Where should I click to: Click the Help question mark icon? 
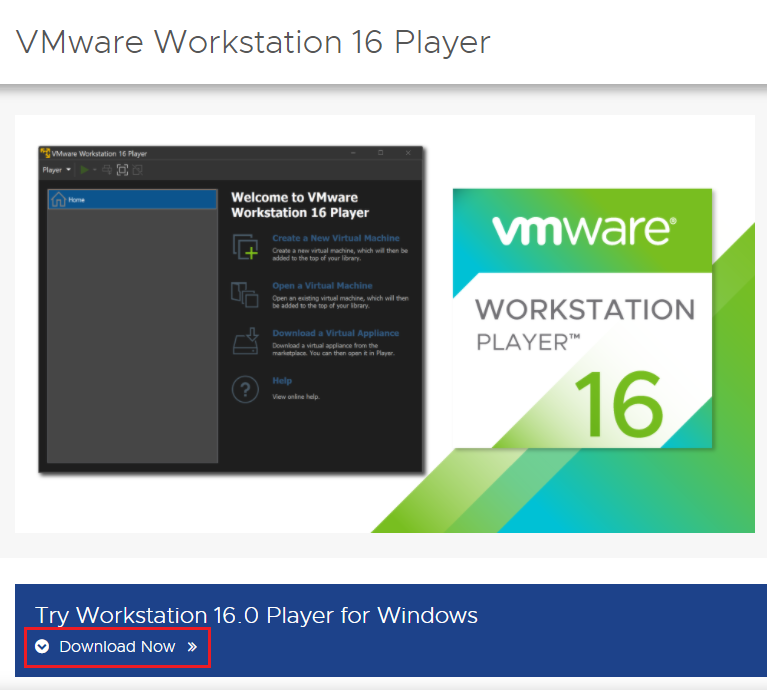pos(245,389)
